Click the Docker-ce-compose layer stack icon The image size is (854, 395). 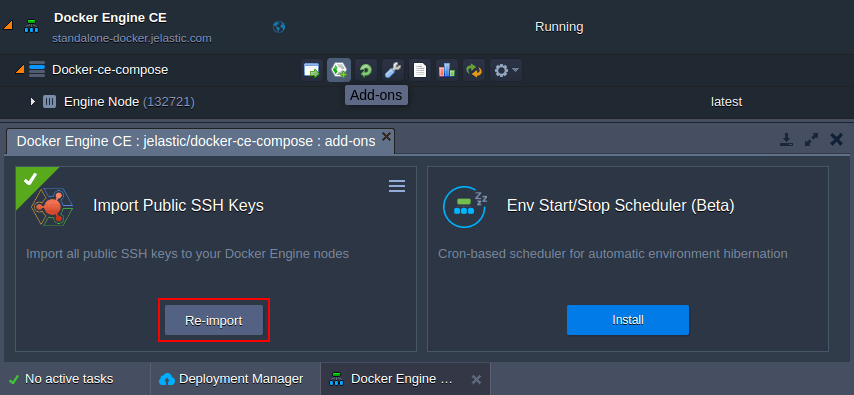click(x=37, y=70)
